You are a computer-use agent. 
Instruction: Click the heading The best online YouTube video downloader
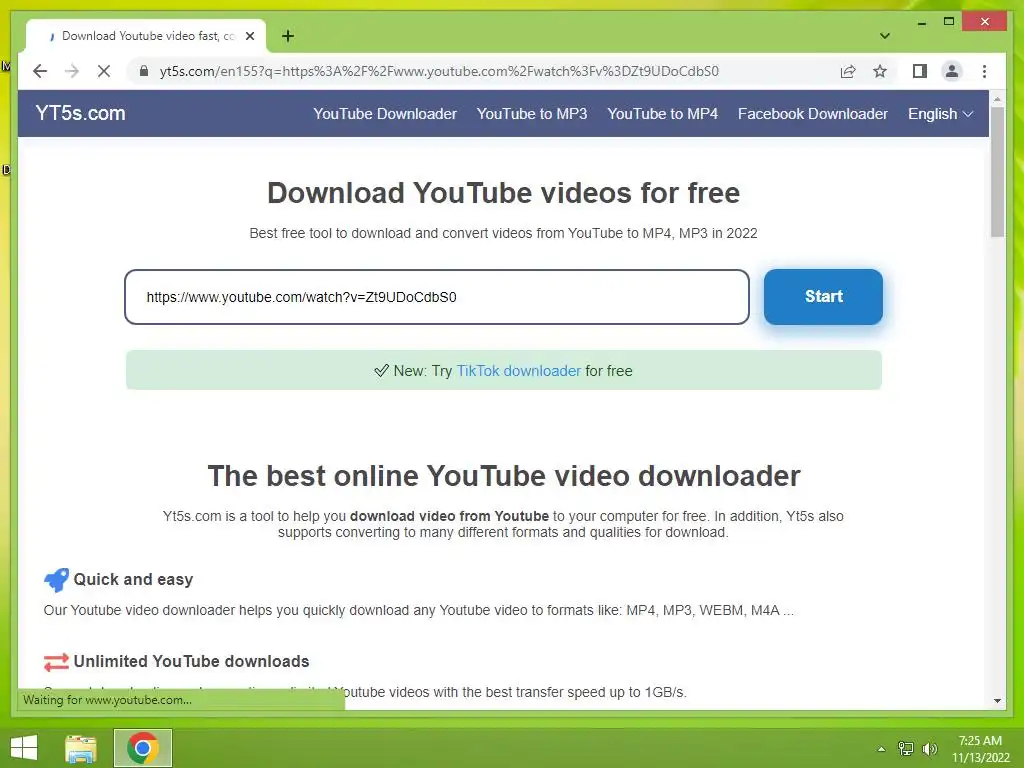pos(504,476)
